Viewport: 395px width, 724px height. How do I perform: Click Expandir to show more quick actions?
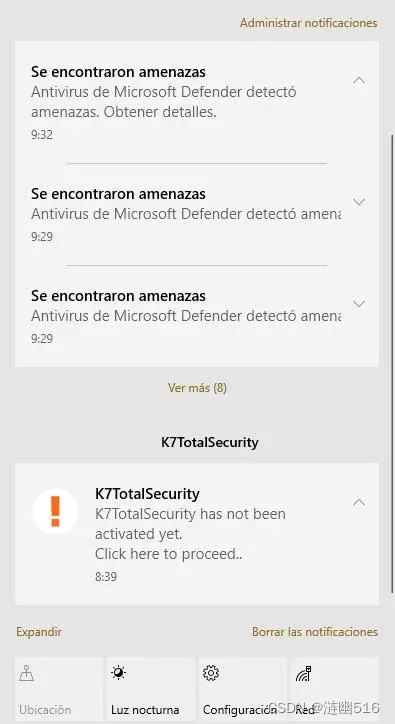click(39, 632)
